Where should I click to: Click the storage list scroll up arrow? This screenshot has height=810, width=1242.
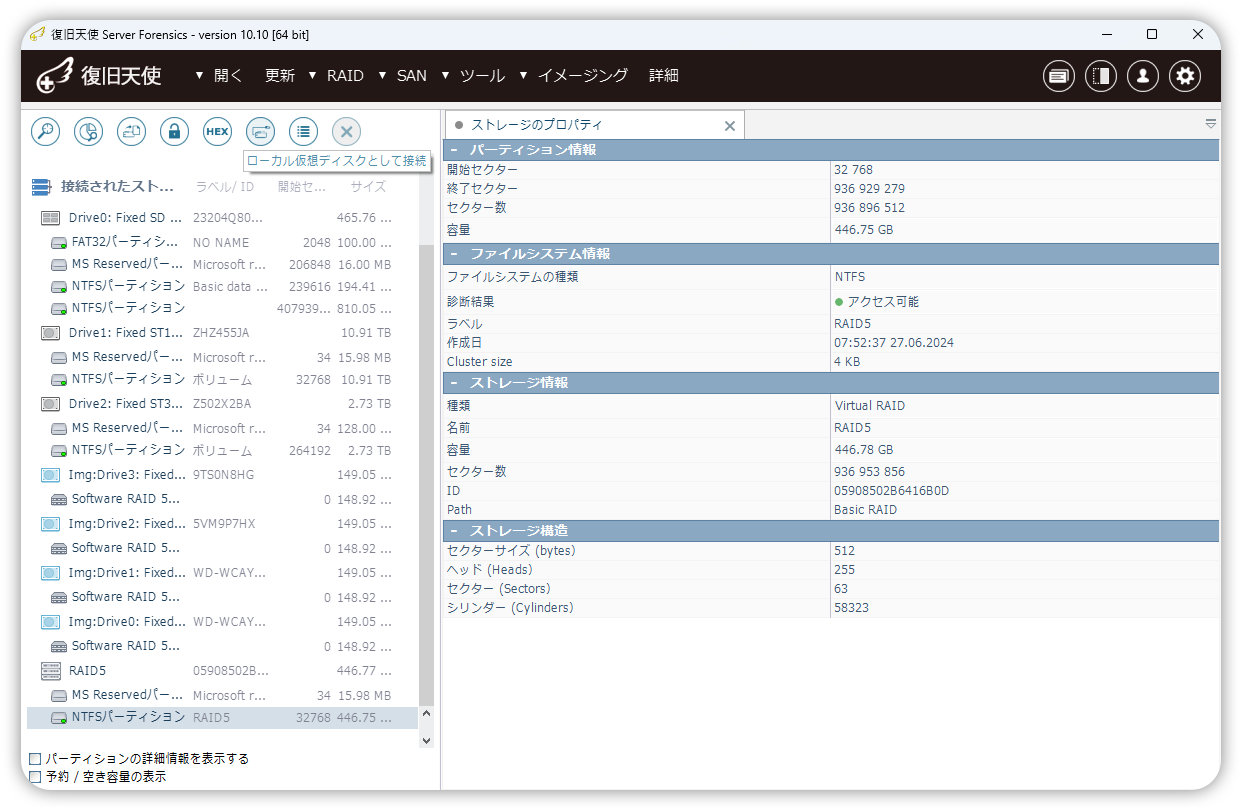(x=427, y=714)
